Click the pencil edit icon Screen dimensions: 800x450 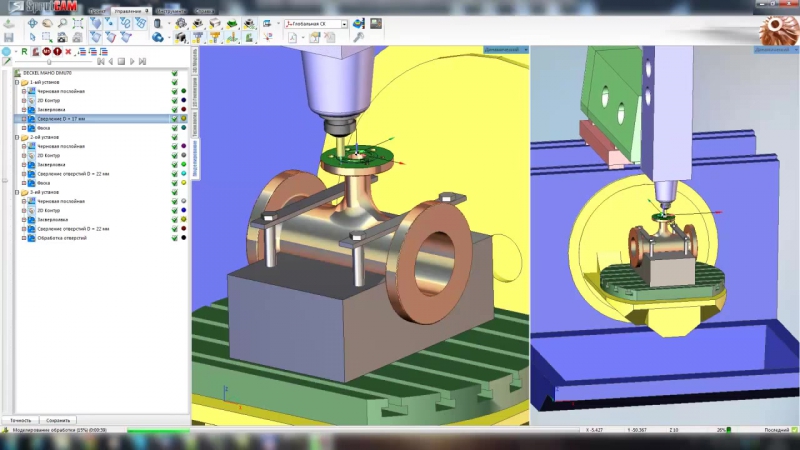point(6,61)
